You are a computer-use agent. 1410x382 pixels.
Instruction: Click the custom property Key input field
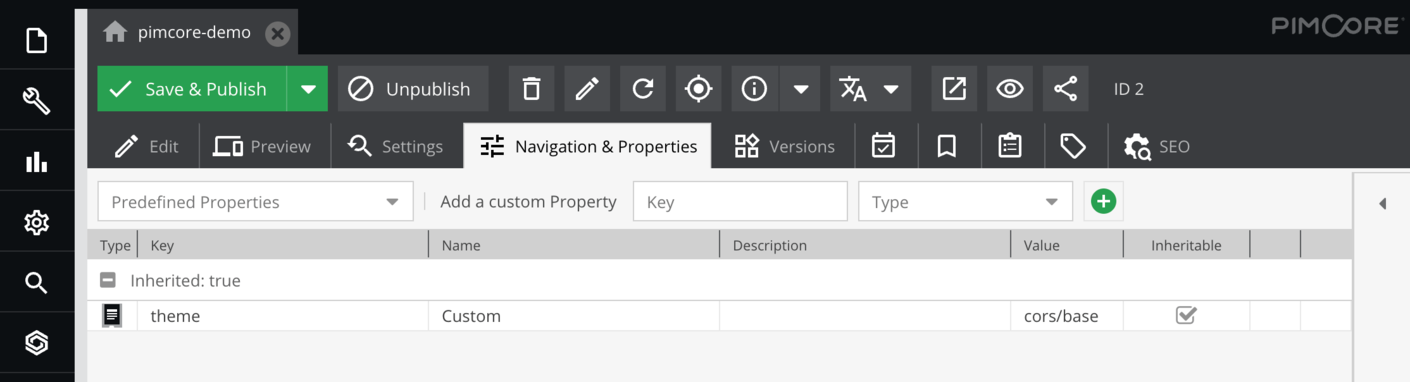point(740,201)
